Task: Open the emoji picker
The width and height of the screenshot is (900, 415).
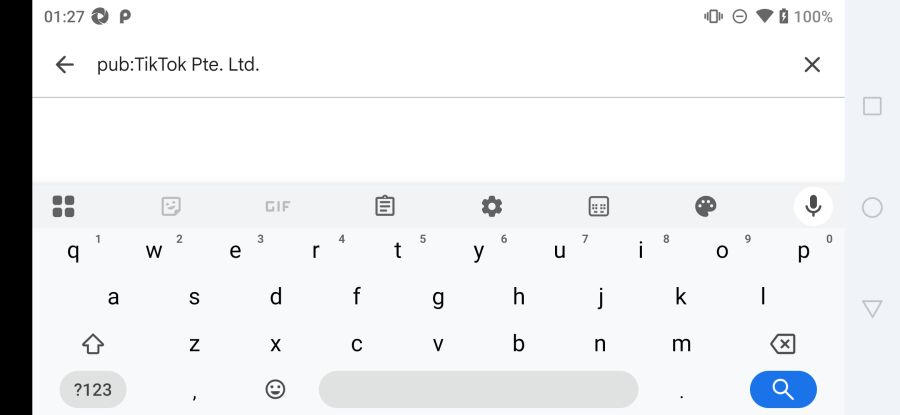Action: [275, 389]
